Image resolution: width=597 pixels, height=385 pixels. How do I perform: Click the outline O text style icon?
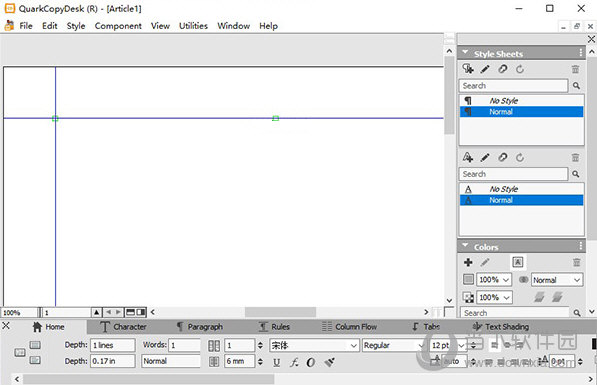[311, 362]
